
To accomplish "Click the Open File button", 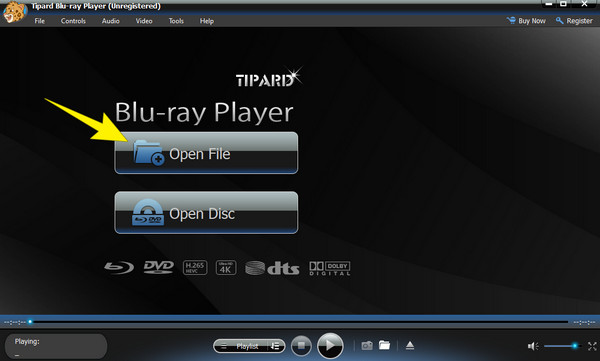I will point(206,153).
